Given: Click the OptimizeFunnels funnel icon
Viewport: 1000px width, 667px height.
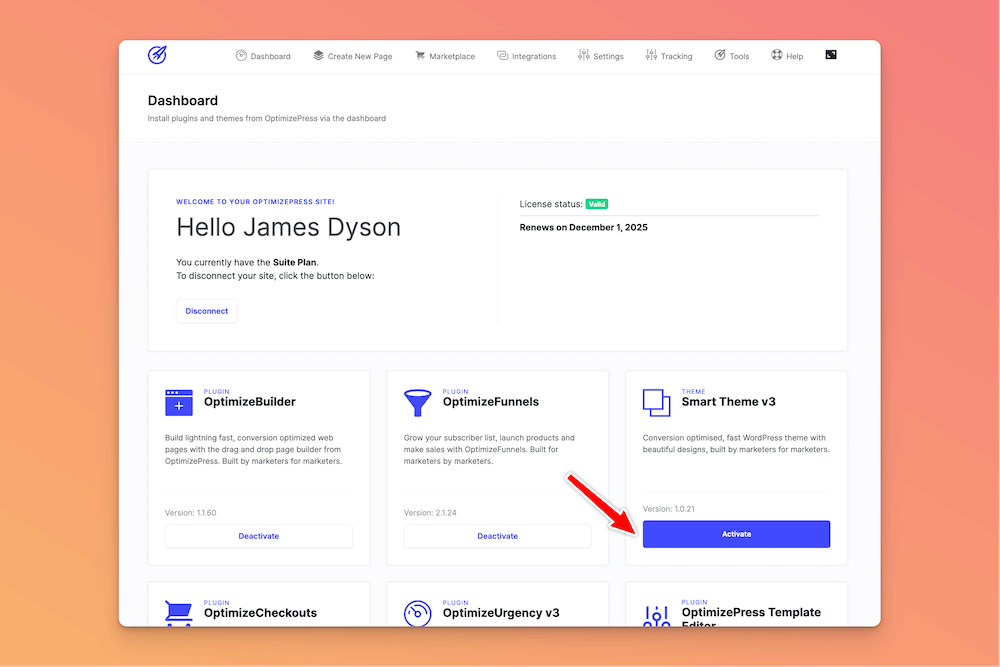Looking at the screenshot, I should pos(418,403).
